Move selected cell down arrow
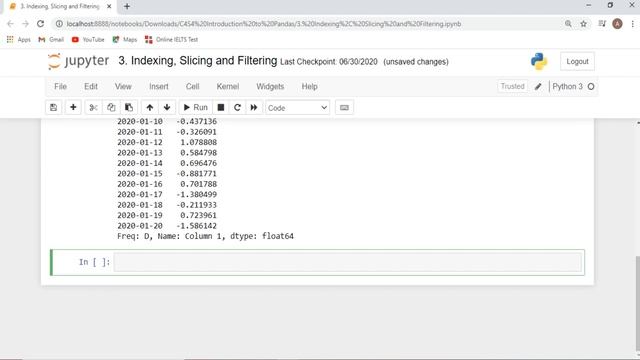The image size is (640, 360). [x=167, y=108]
